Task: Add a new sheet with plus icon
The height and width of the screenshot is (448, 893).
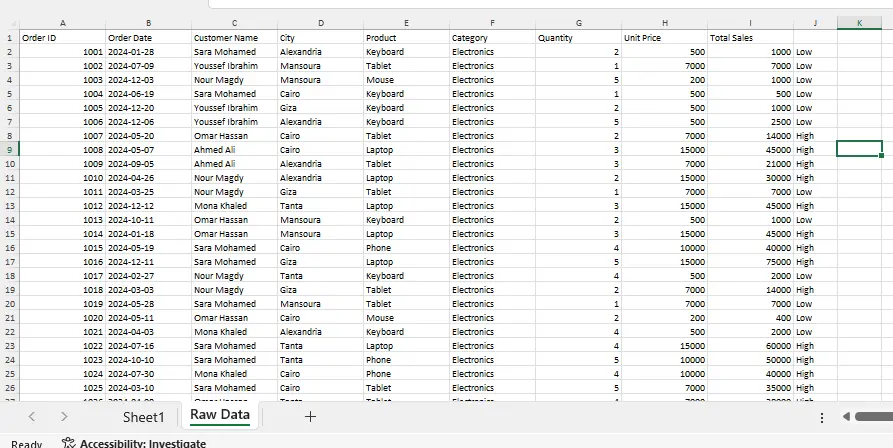Action: click(x=310, y=417)
